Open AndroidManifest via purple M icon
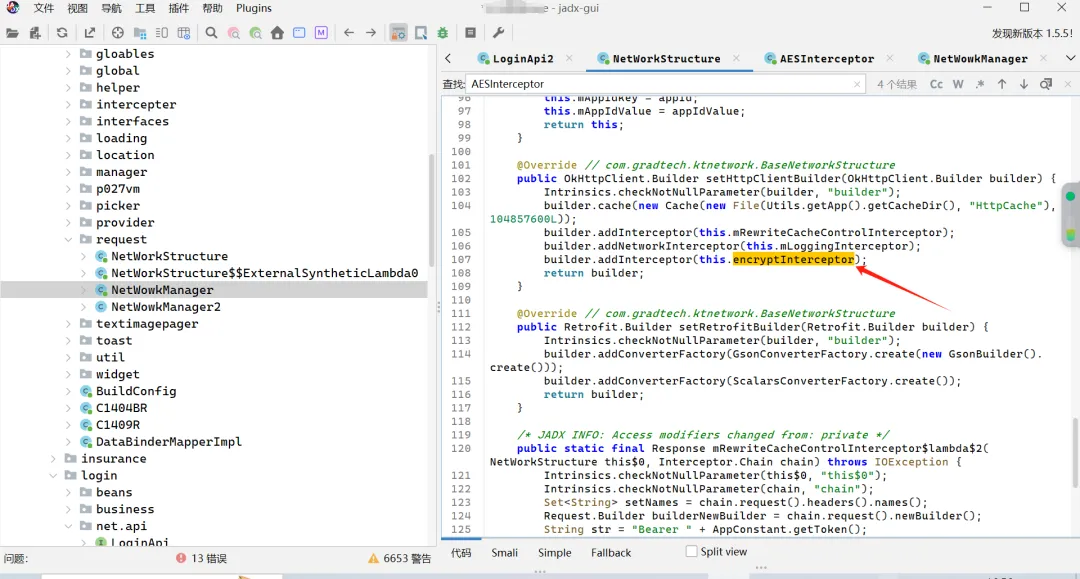The height and width of the screenshot is (579, 1080). coord(321,33)
